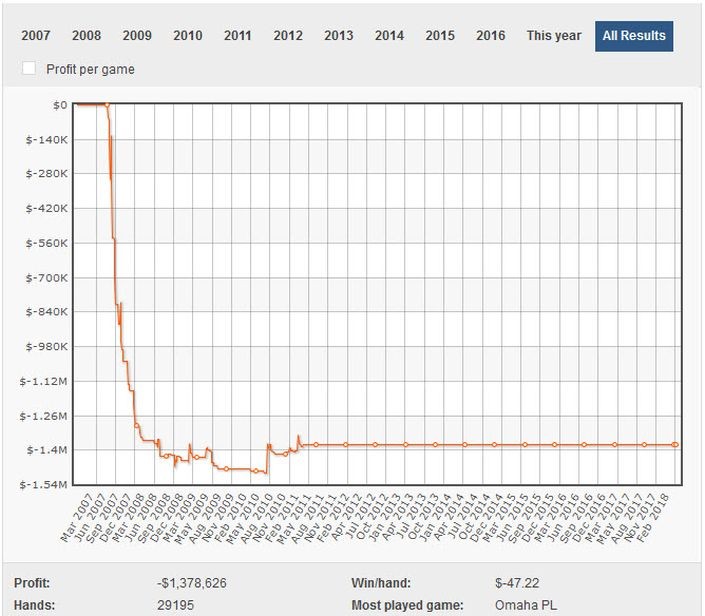Viewport: 705px width, 616px height.
Task: Click the last data point at the line's right end
Action: tap(675, 444)
